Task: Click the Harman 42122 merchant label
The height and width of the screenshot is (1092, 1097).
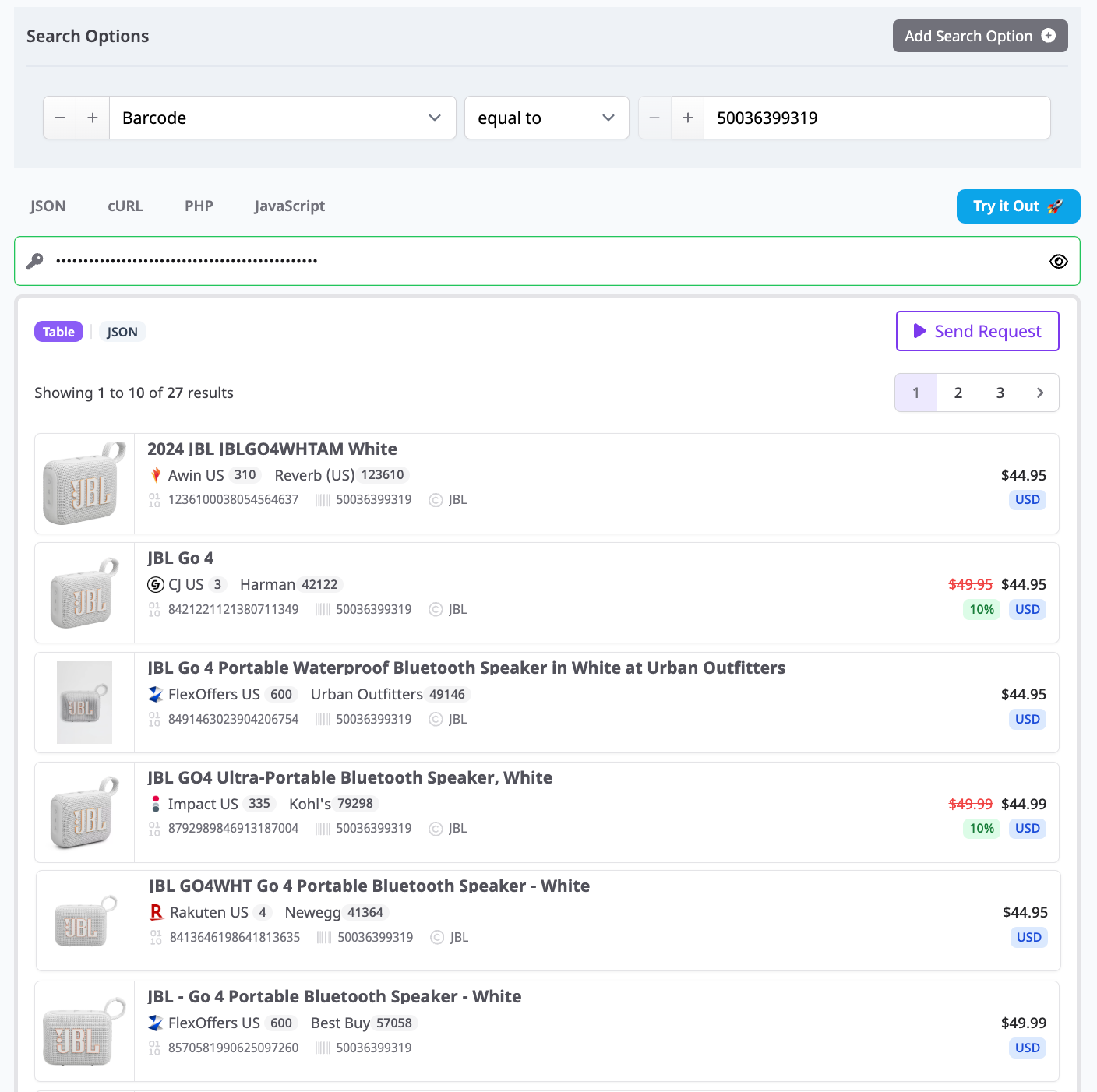Action: [291, 584]
